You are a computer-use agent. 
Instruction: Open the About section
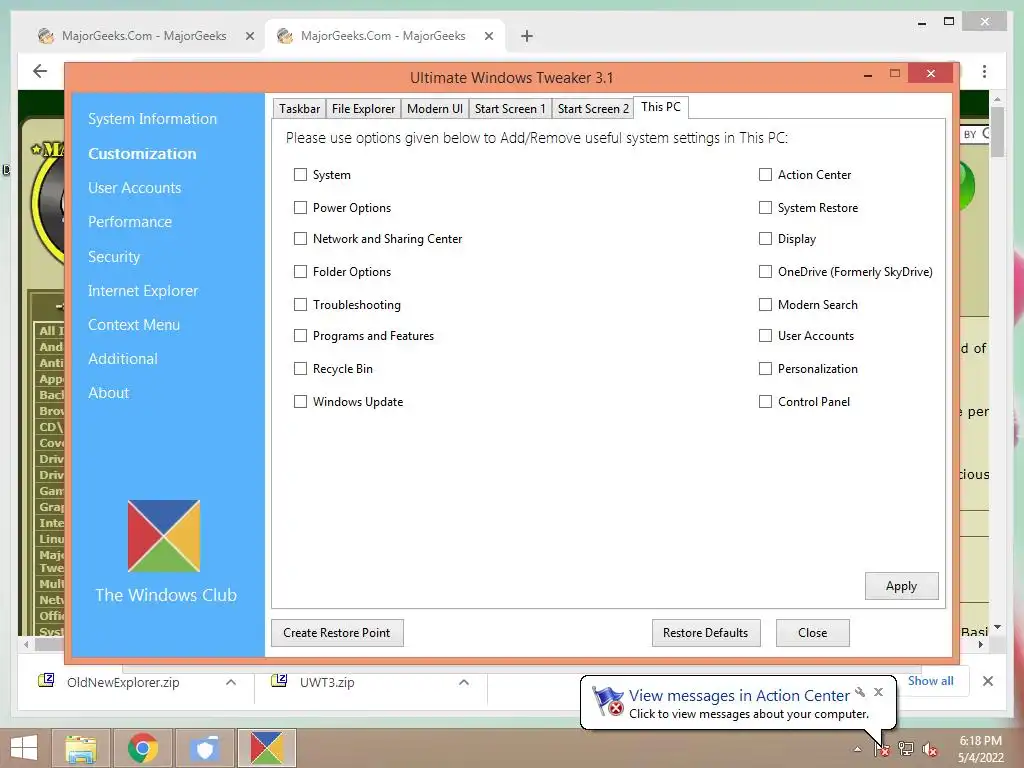coord(108,392)
